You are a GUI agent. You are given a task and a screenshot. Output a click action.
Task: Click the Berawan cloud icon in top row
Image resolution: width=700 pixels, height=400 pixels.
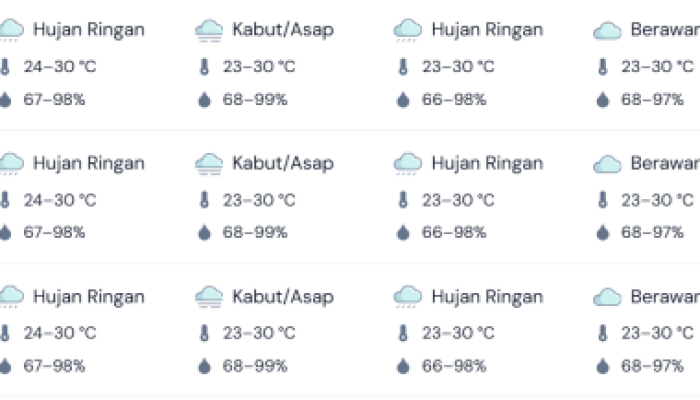(607, 31)
